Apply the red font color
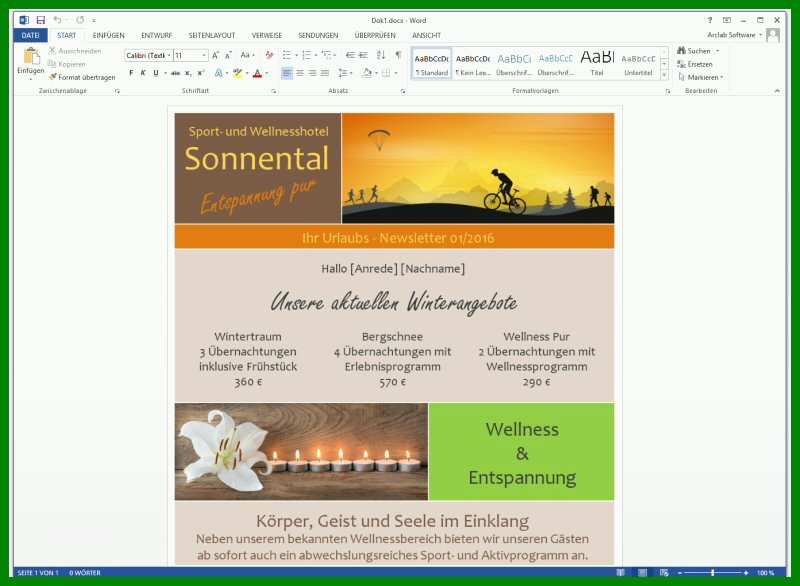 coord(258,73)
